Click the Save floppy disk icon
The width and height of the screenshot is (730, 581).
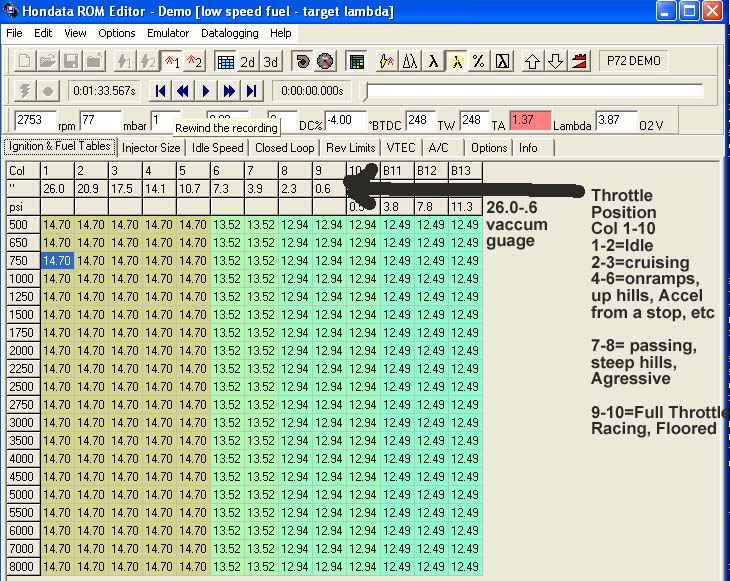click(71, 61)
